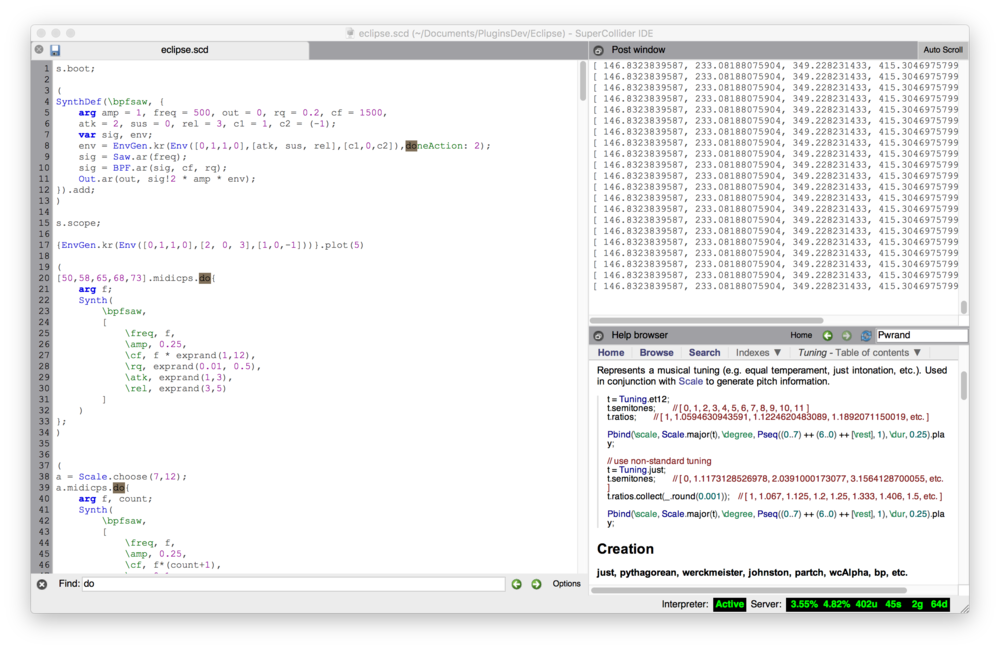Click '.plot(5)' on line 17
The width and height of the screenshot is (1000, 650).
point(341,245)
